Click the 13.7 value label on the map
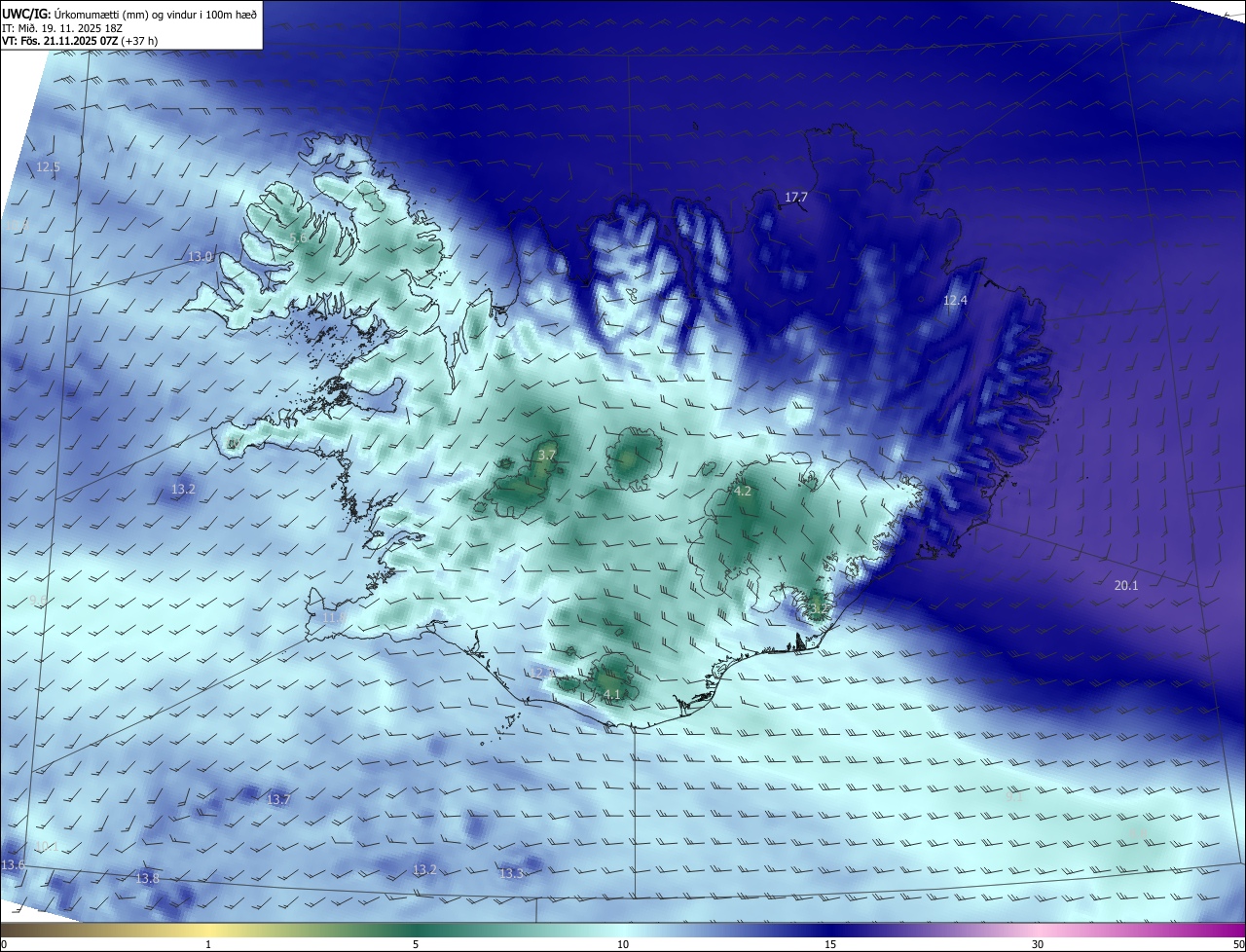The image size is (1246, 952). tap(278, 799)
